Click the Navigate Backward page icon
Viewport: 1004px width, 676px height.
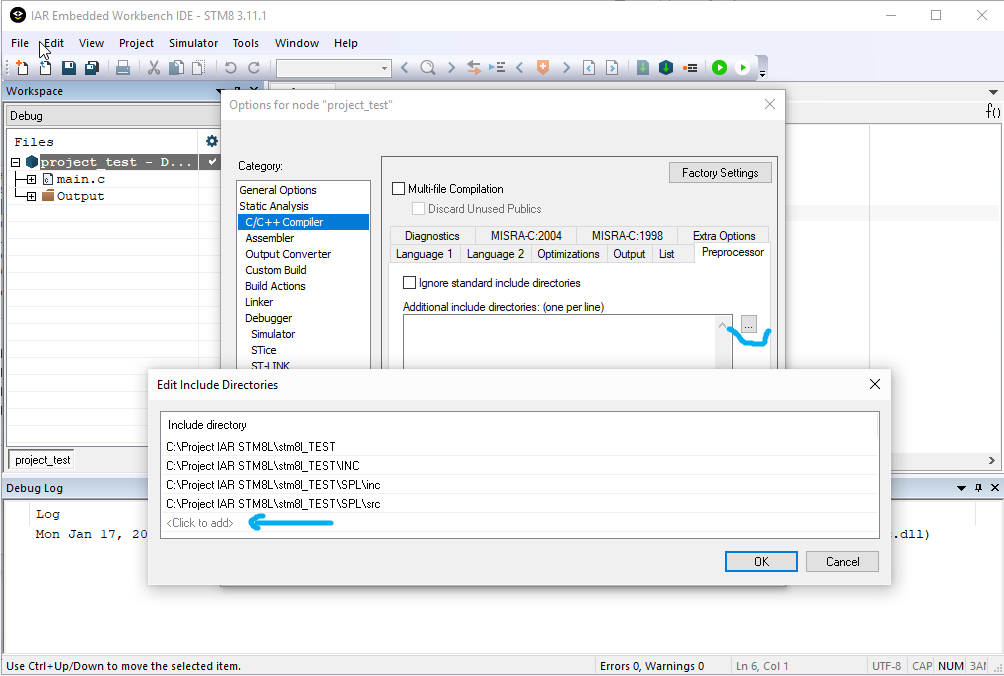[589, 67]
